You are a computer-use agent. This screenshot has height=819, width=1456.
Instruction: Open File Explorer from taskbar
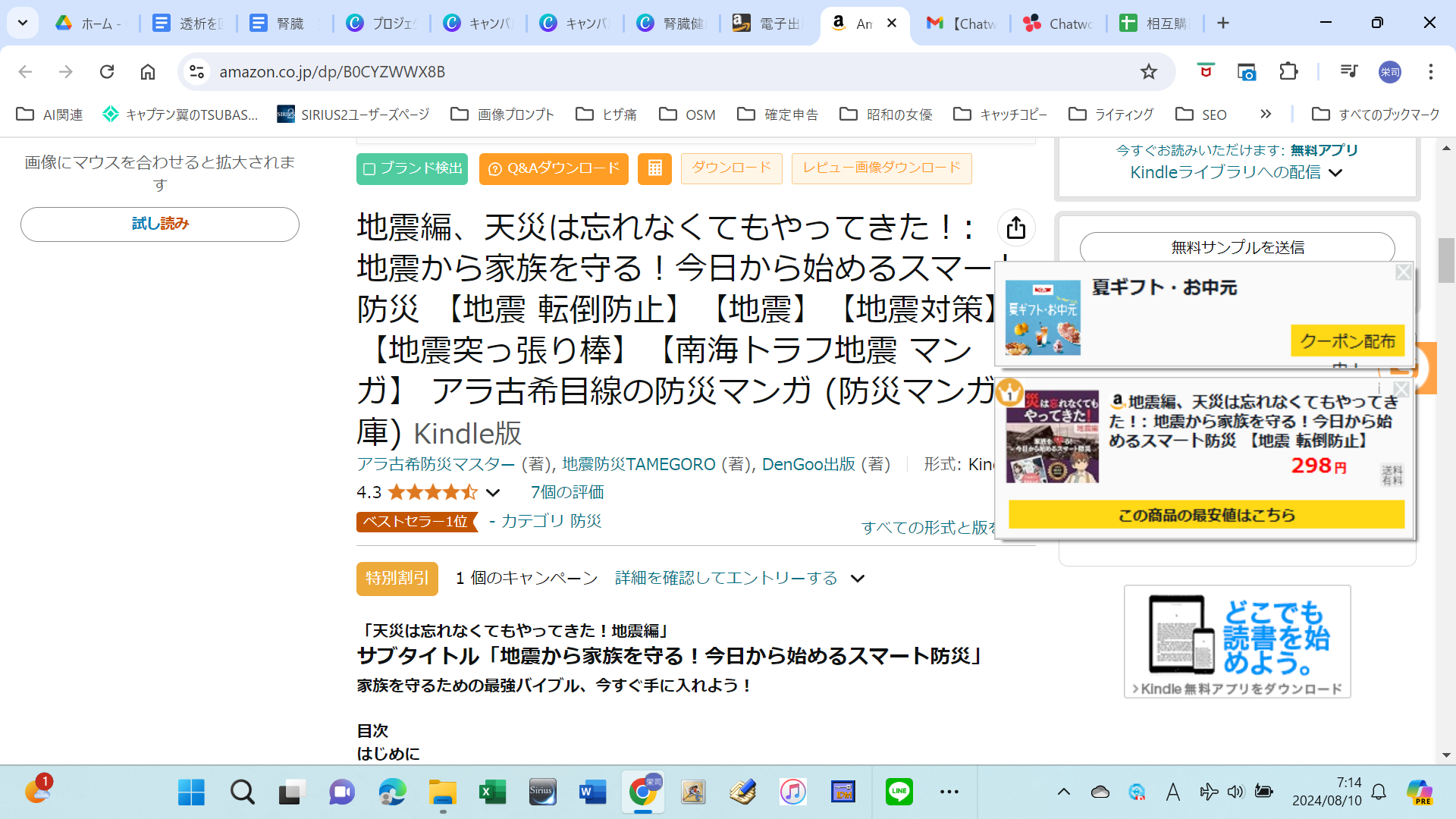[442, 792]
